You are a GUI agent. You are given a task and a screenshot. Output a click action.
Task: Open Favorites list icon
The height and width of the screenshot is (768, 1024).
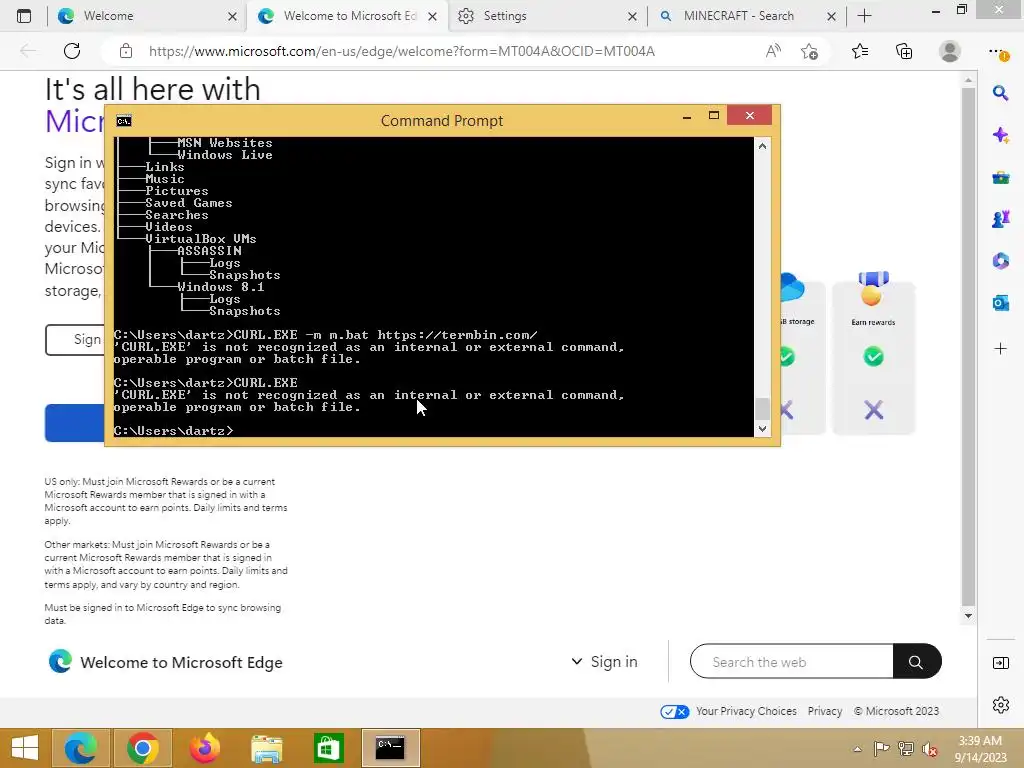(x=860, y=51)
